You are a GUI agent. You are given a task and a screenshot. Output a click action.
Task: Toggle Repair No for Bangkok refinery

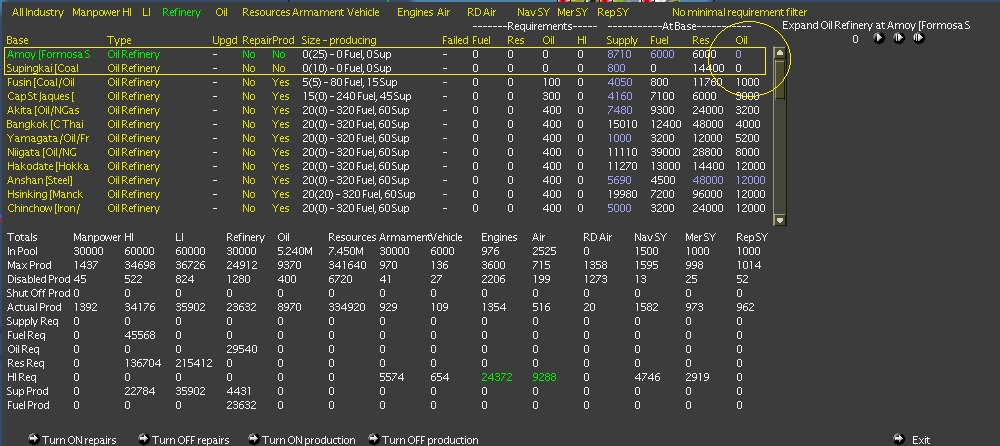249,124
